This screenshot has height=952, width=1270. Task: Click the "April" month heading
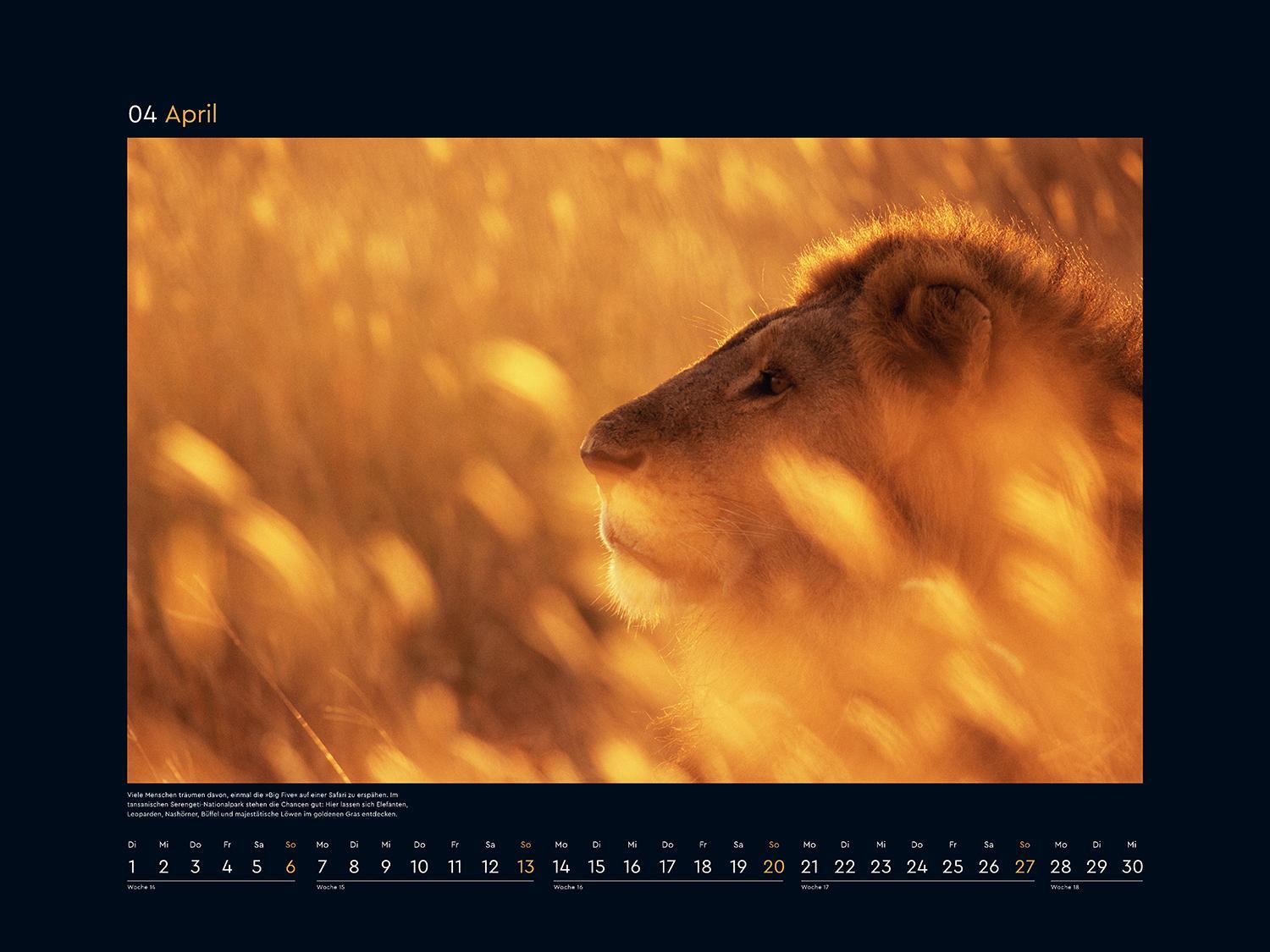[x=190, y=114]
